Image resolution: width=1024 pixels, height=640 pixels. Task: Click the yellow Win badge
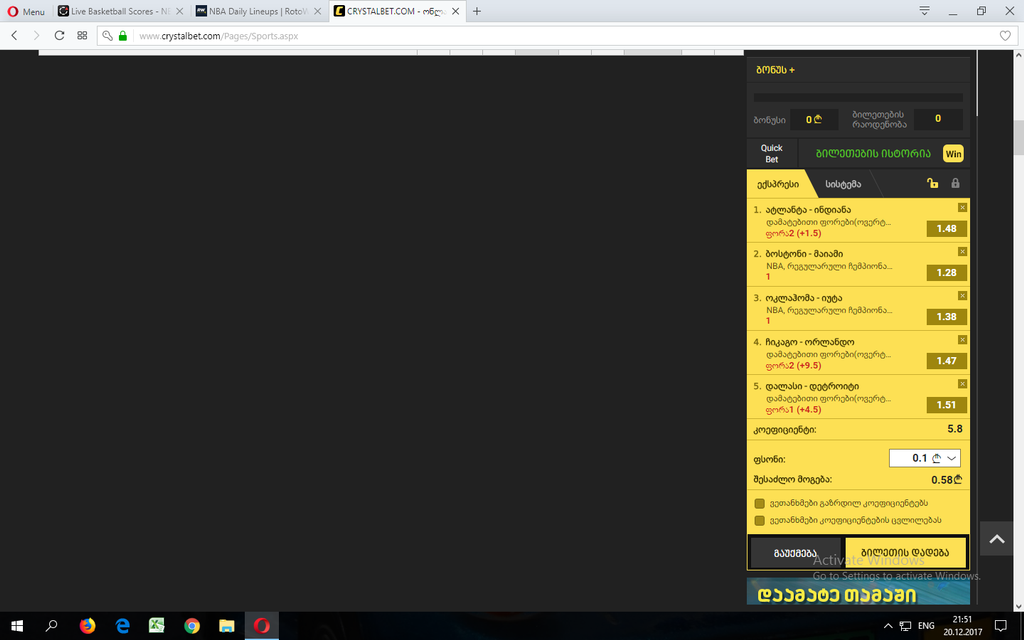tap(953, 153)
